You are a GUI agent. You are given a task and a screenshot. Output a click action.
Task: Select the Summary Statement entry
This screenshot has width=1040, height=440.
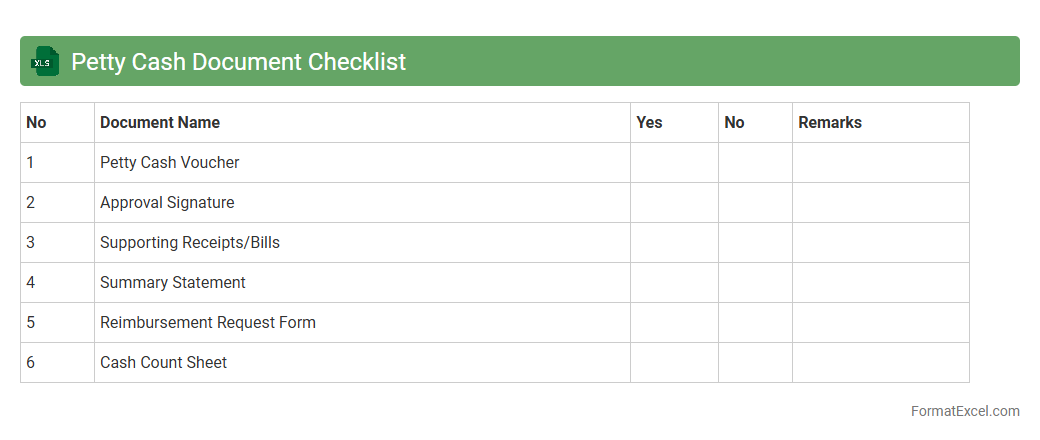pyautogui.click(x=172, y=282)
